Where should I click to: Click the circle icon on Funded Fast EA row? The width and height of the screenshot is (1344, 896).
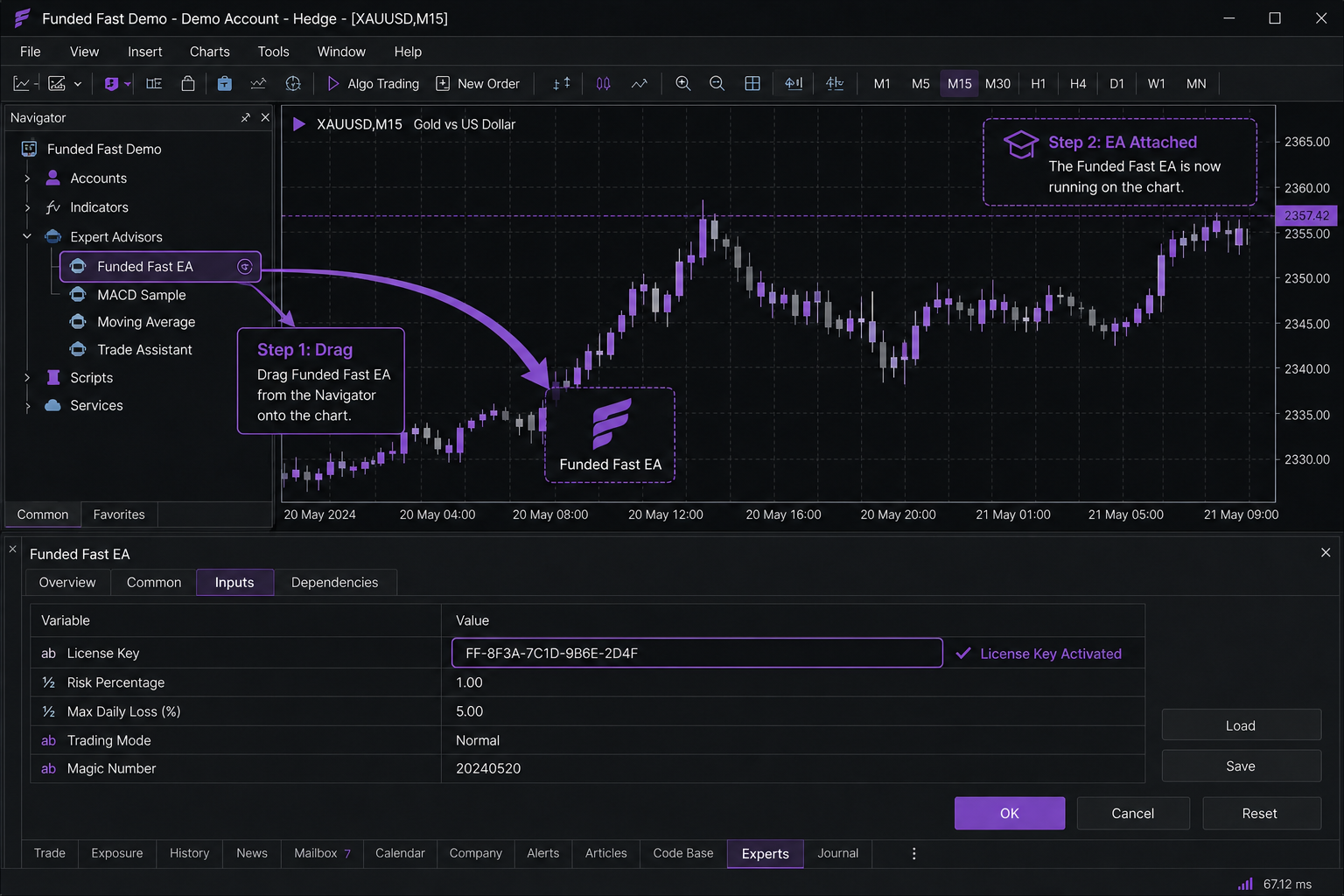pos(245,267)
